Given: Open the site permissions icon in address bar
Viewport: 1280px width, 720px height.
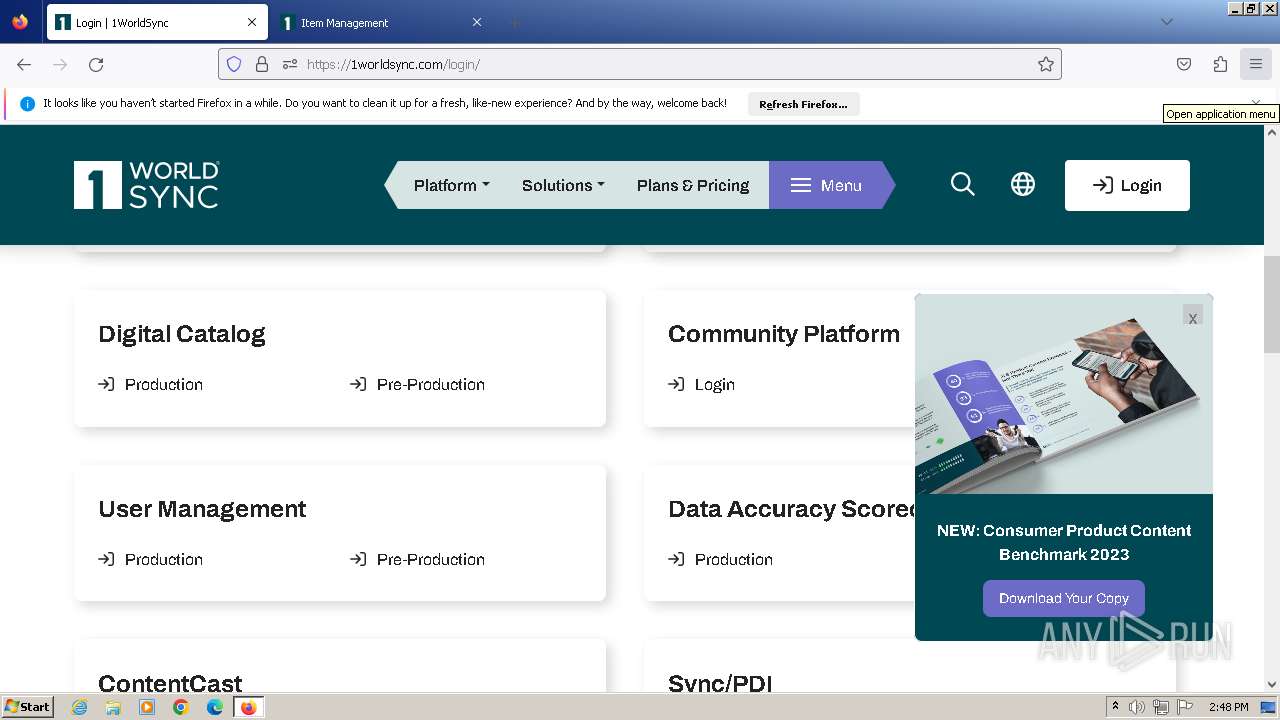Looking at the screenshot, I should 290,64.
